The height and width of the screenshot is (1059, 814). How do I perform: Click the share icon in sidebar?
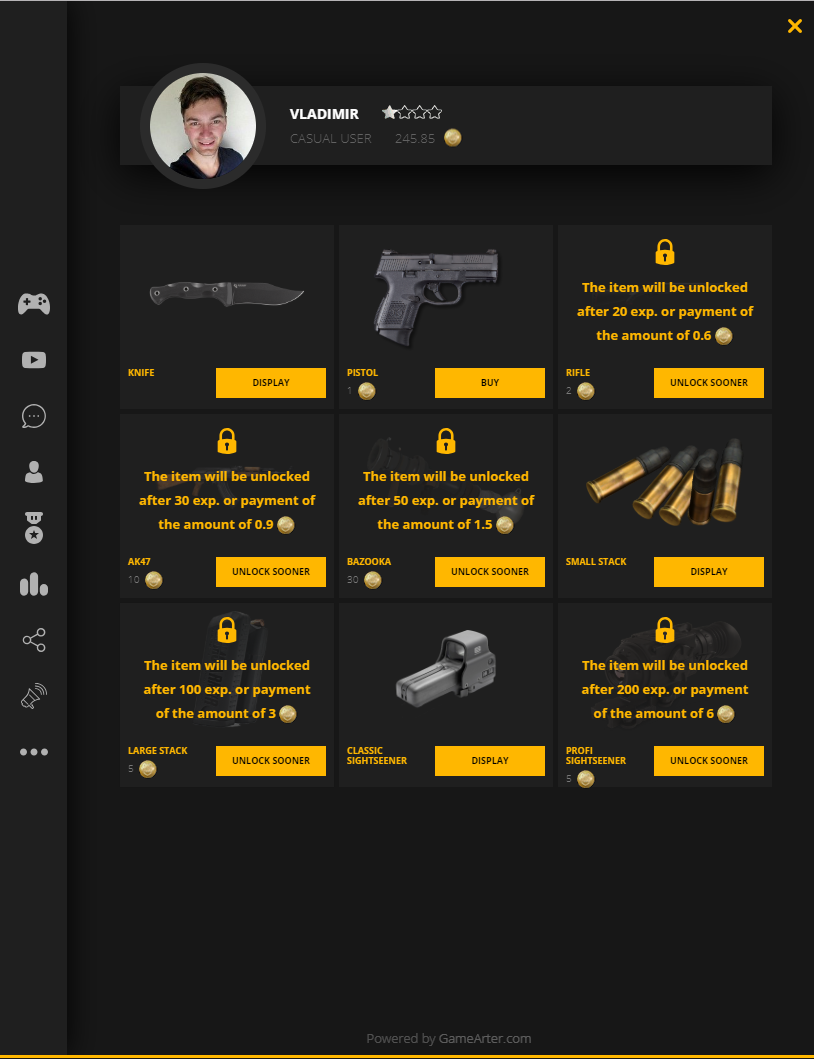[x=34, y=640]
